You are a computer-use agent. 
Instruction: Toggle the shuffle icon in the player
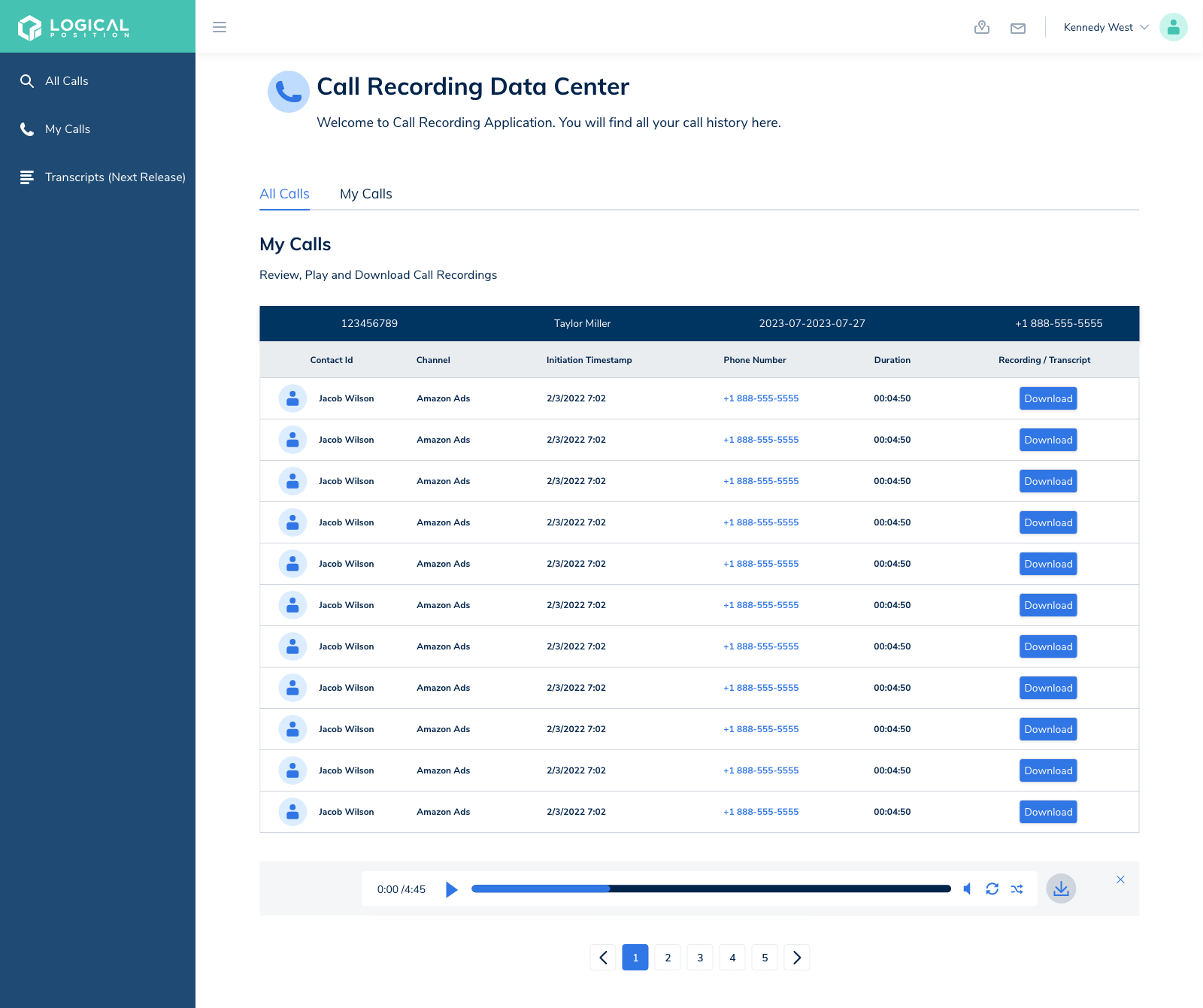[1017, 889]
